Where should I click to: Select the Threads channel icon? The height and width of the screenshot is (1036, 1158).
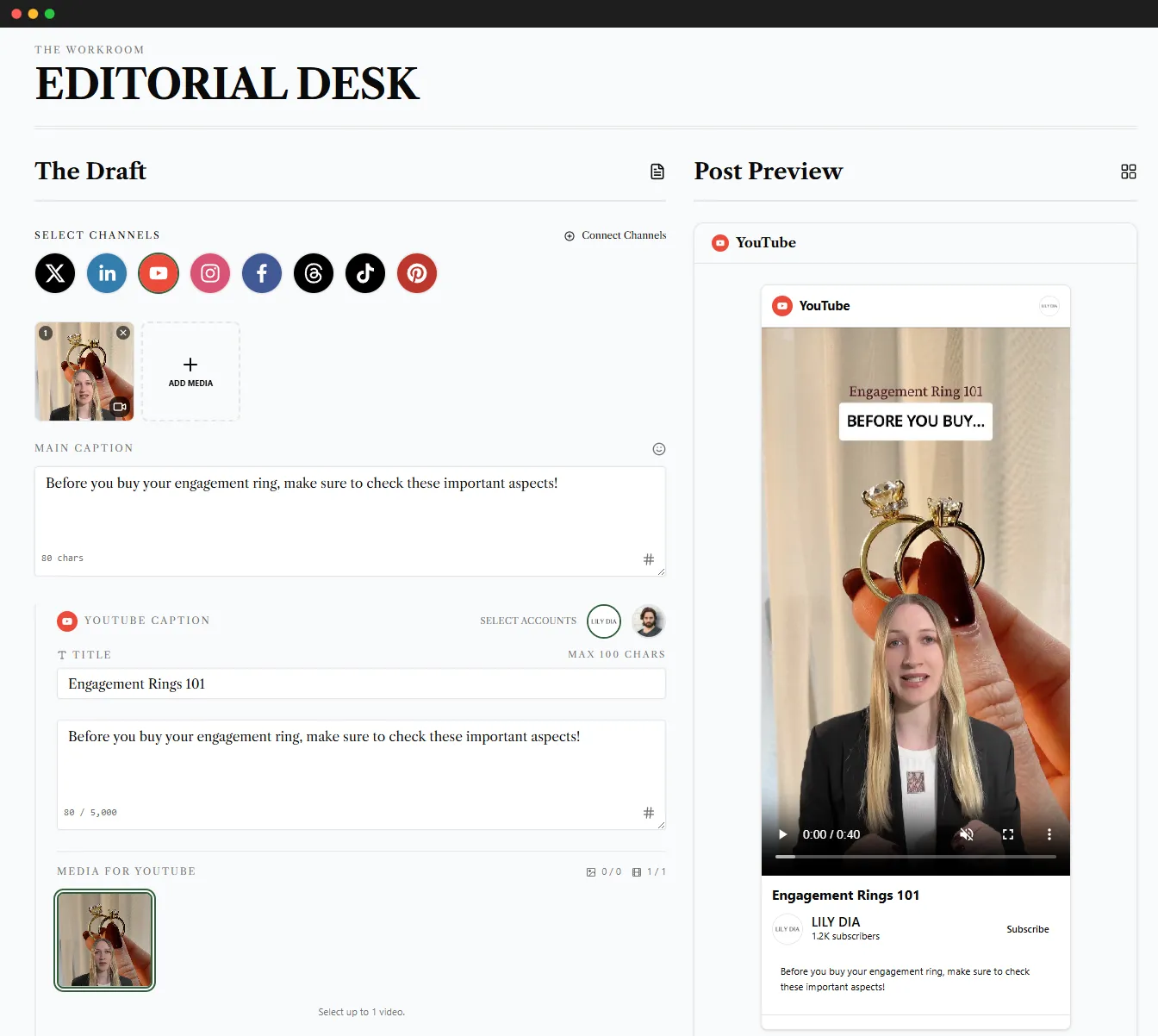click(x=313, y=273)
